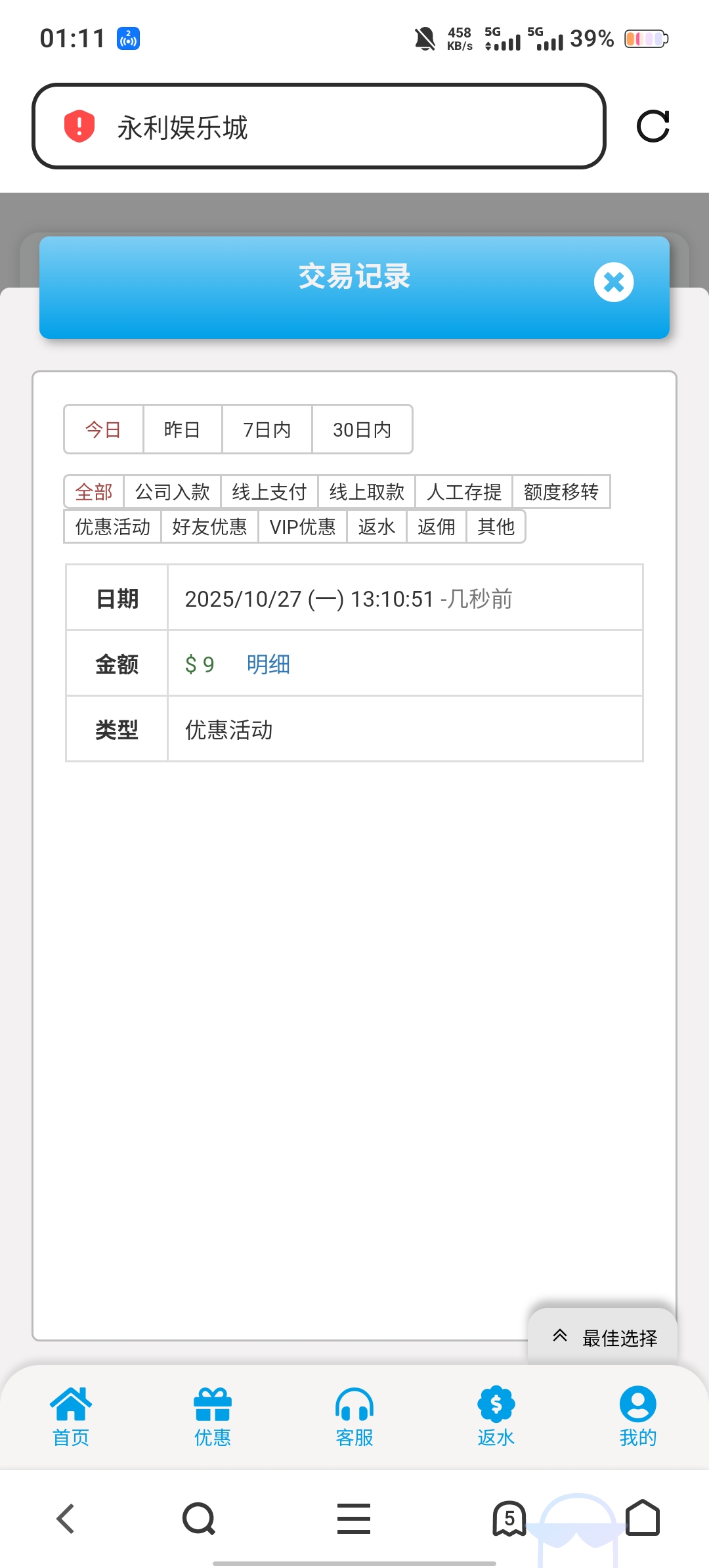Screen dimensions: 709x1568
Task: Reload the page with refresh icon
Action: click(x=653, y=126)
